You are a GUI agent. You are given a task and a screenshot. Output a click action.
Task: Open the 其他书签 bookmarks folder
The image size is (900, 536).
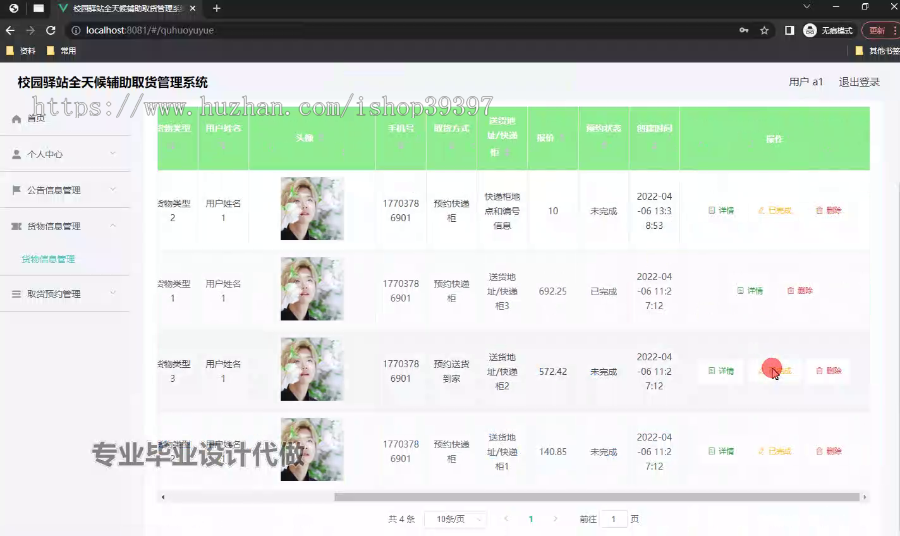pos(876,51)
